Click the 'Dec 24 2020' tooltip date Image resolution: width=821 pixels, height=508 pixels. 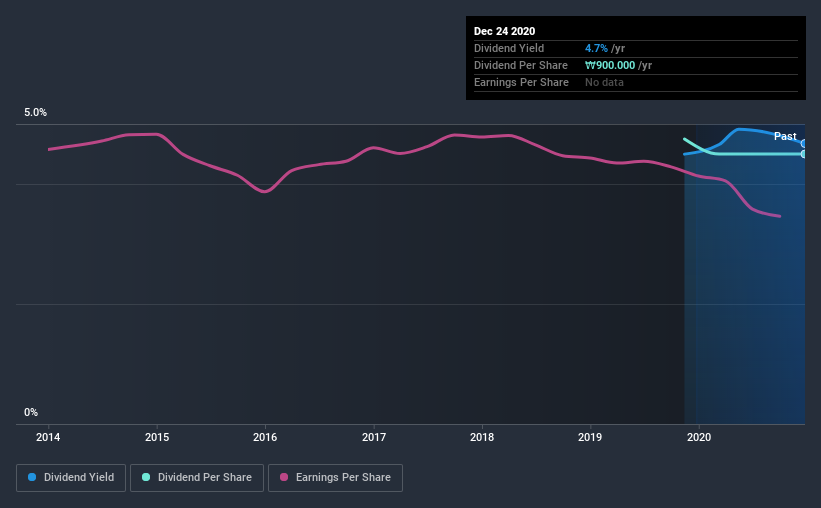505,31
